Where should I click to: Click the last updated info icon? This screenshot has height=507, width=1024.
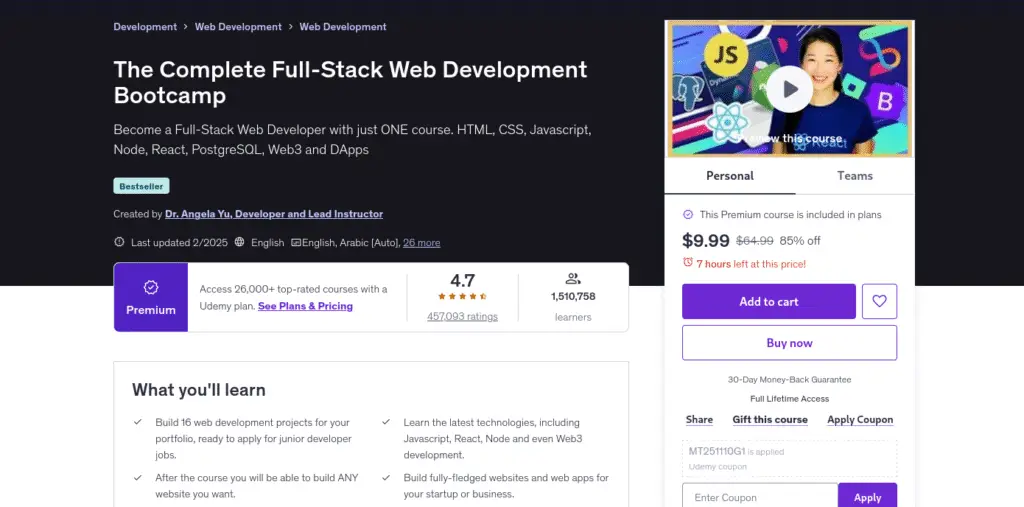tap(119, 242)
